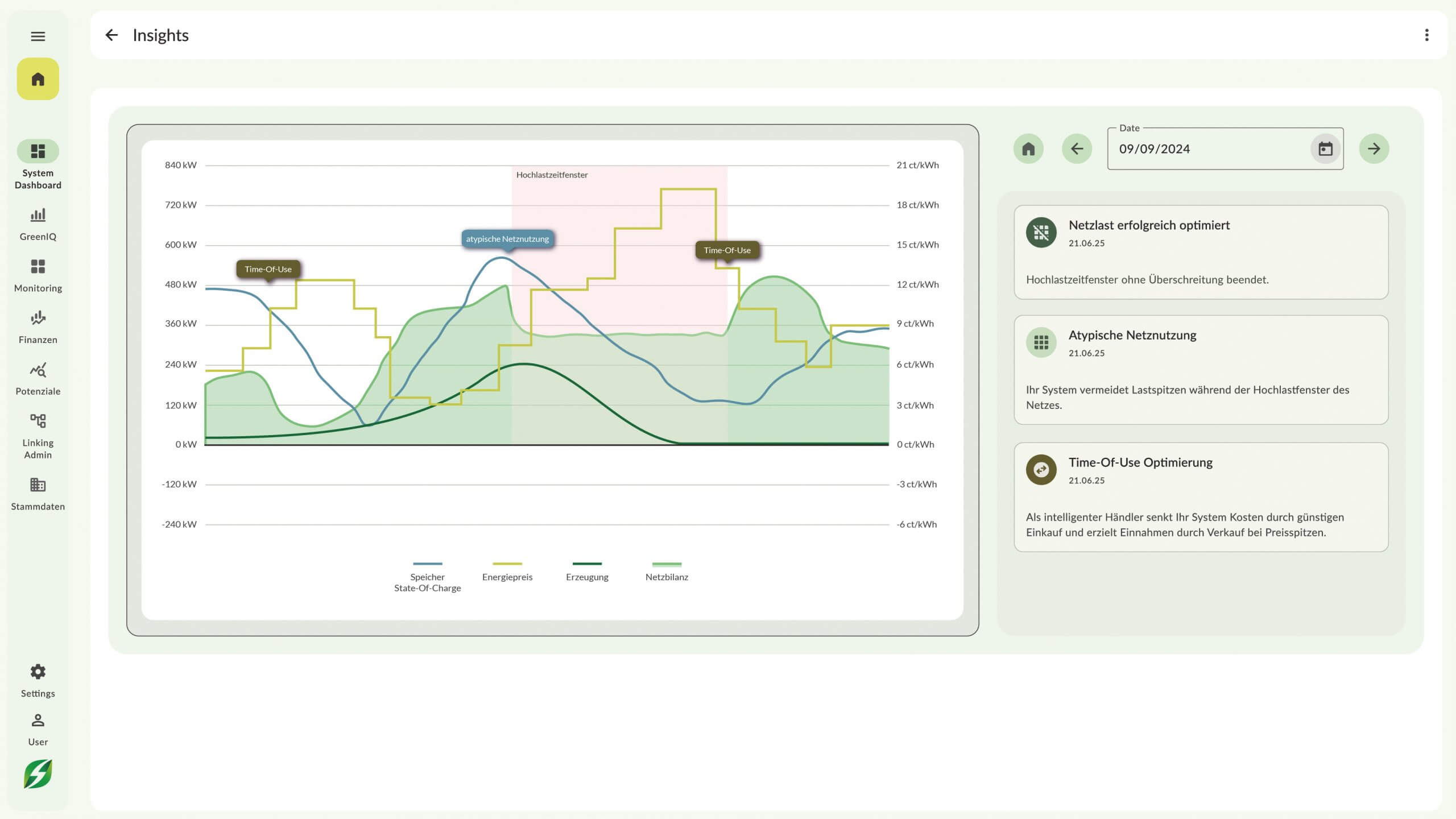Select System Dashboard in the navigation
Image resolution: width=1456 pixels, height=819 pixels.
(38, 164)
